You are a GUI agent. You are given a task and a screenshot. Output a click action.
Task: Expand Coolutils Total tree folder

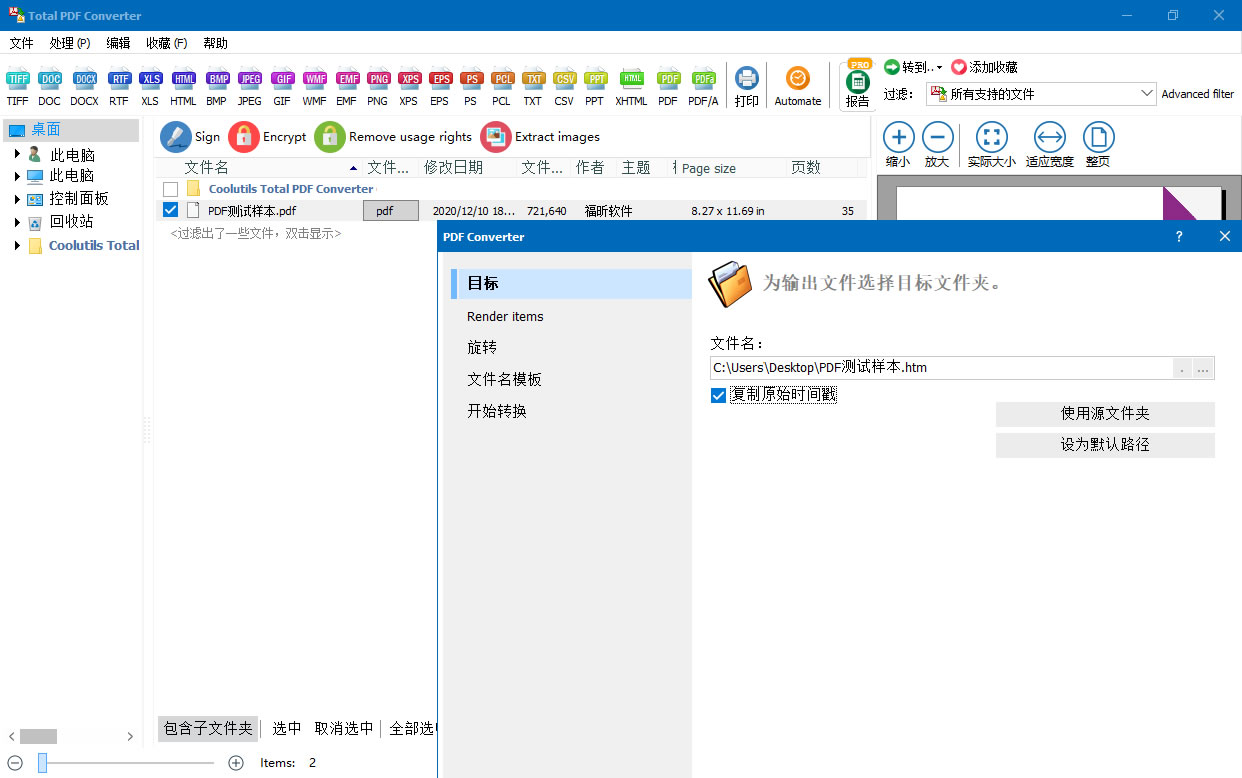[x=17, y=245]
